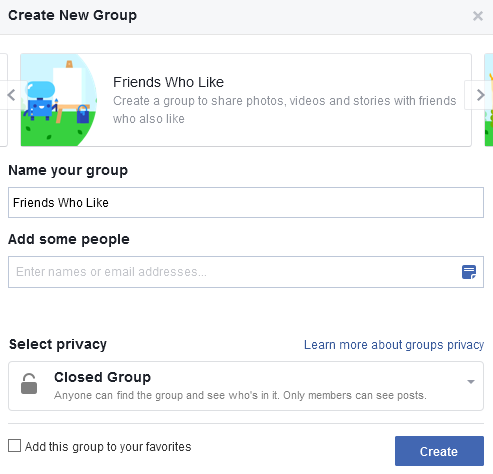
Task: Open the Closed Group privacy selector
Action: tap(246, 386)
